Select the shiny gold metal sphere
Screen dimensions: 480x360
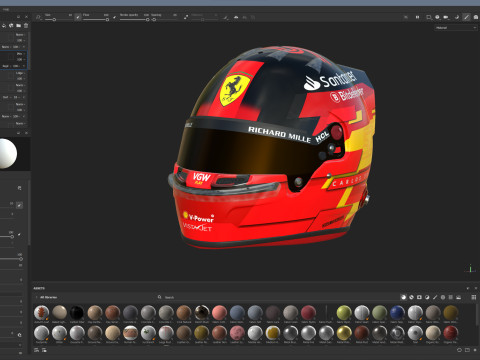tap(344, 333)
